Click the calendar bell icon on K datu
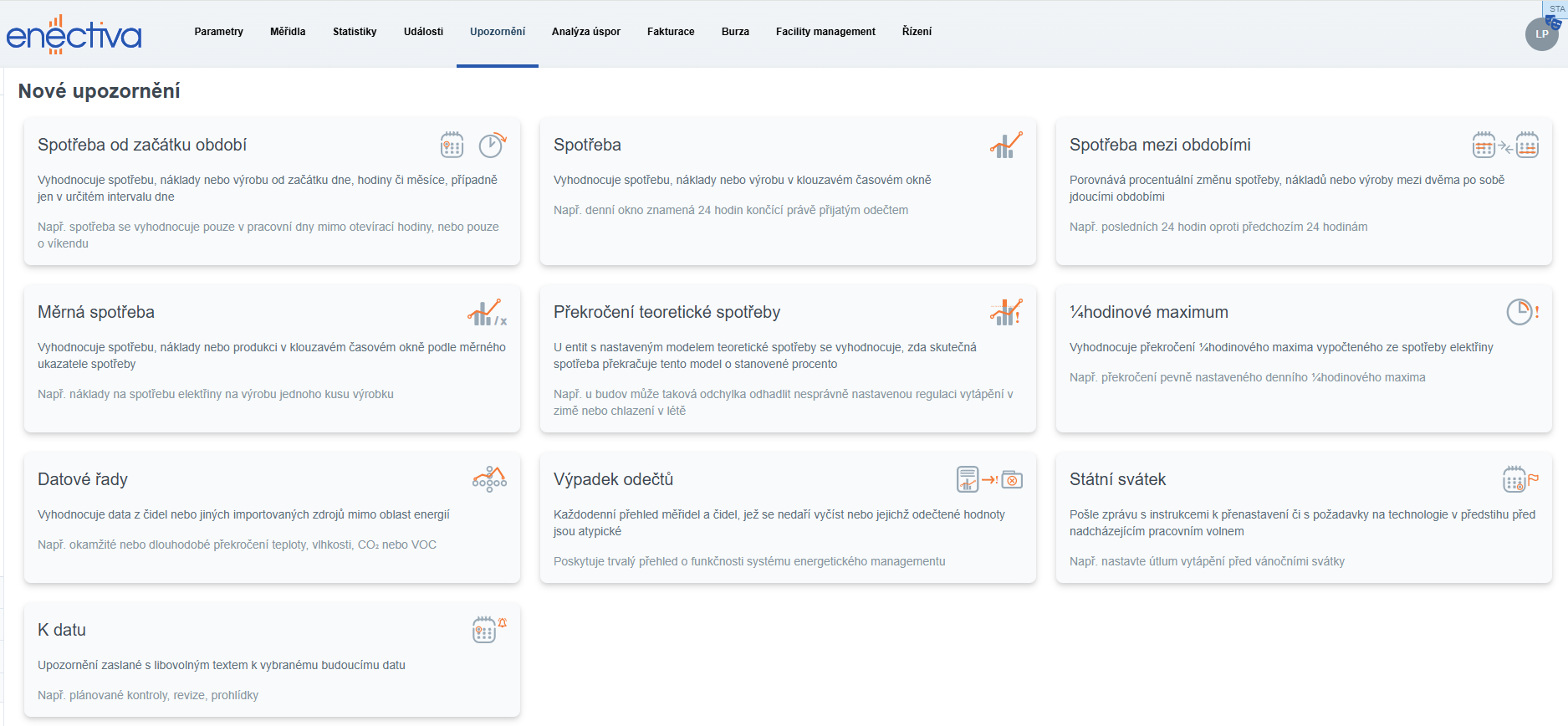 click(x=489, y=630)
